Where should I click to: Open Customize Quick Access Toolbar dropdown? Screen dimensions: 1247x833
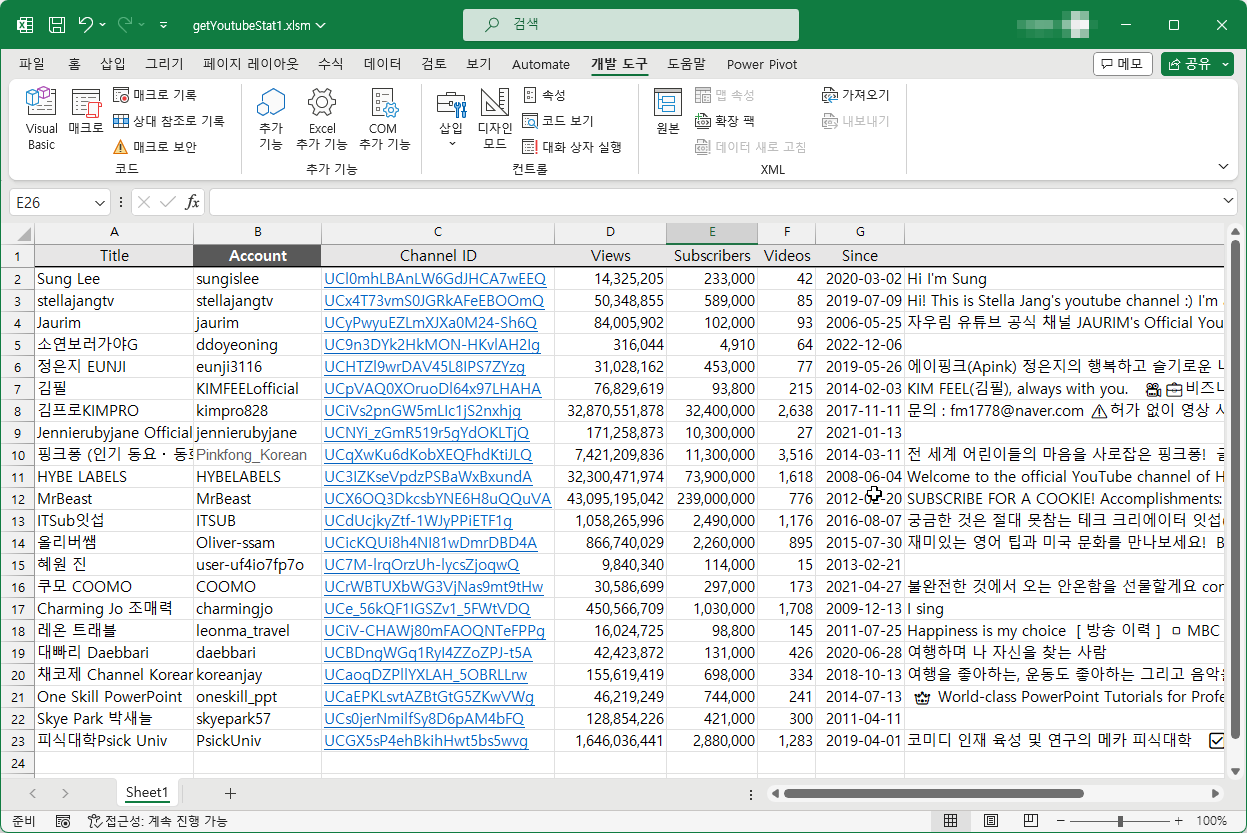[164, 25]
